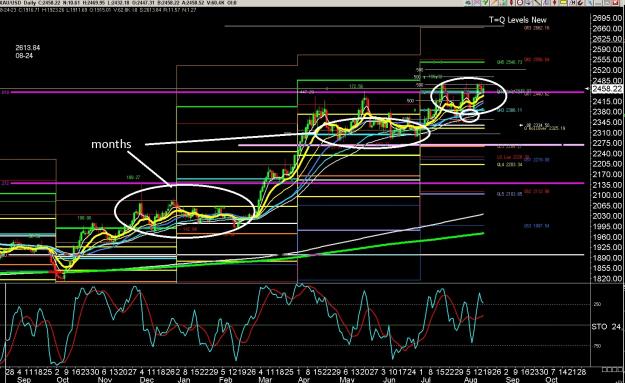The width and height of the screenshot is (625, 383).
Task: Click the Jul month label on the date axis
Action: 426,379
